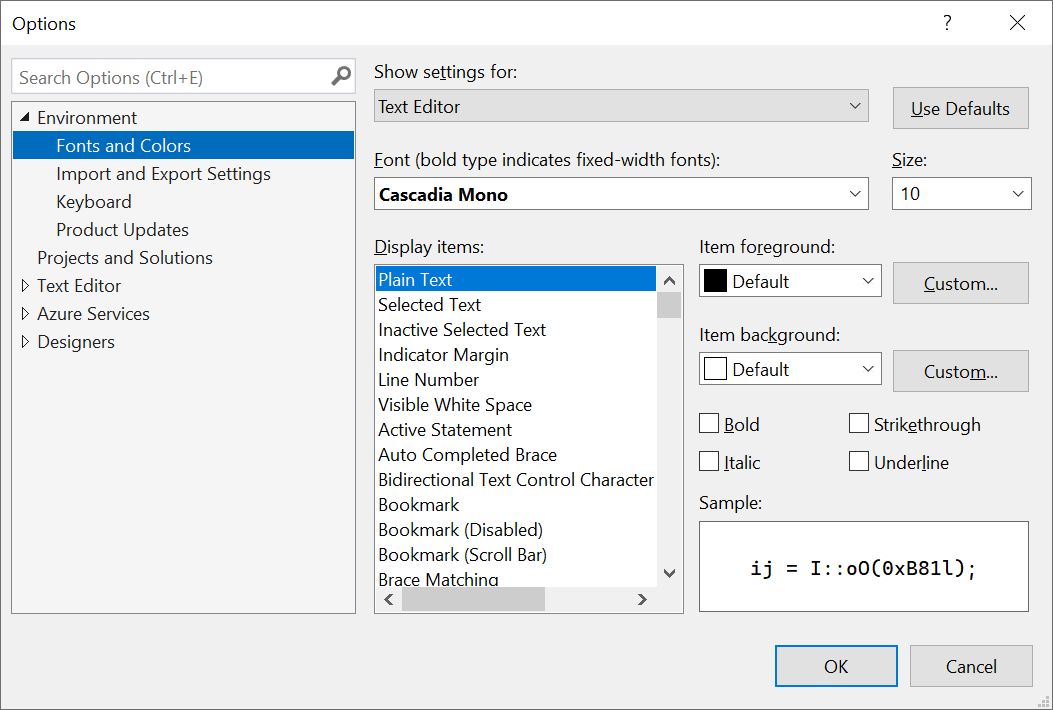Confirm with the OK button
This screenshot has width=1053, height=710.
point(836,666)
